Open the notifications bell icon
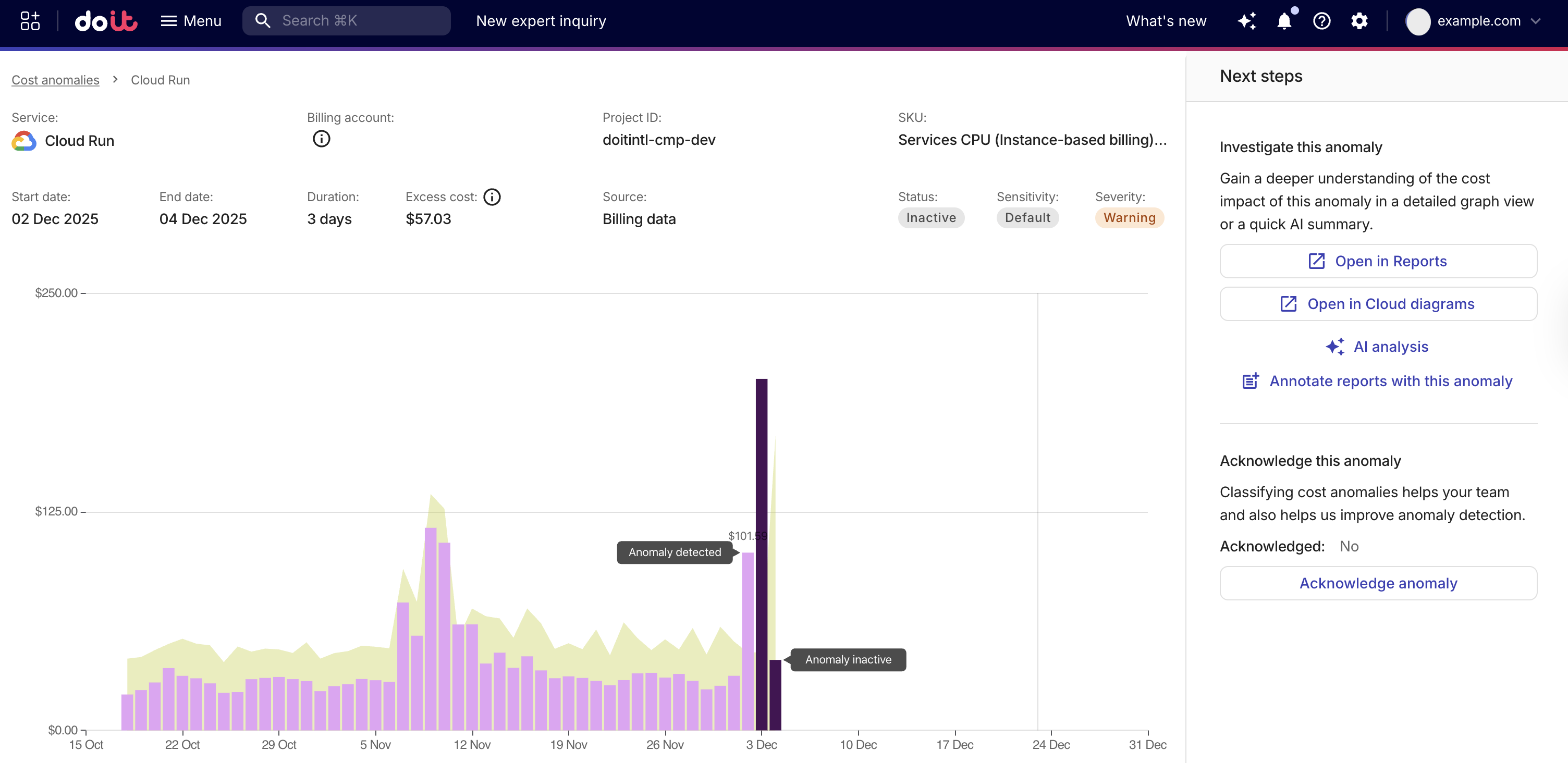Image resolution: width=1568 pixels, height=763 pixels. point(1284,21)
